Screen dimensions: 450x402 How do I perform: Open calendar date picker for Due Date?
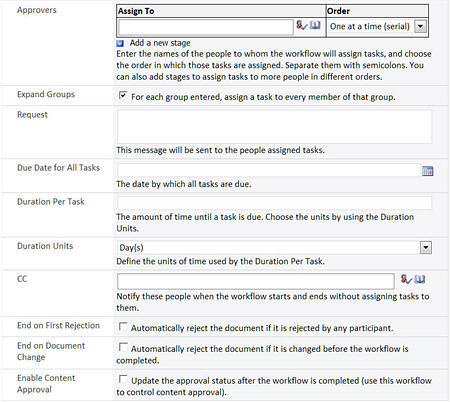pyautogui.click(x=427, y=171)
